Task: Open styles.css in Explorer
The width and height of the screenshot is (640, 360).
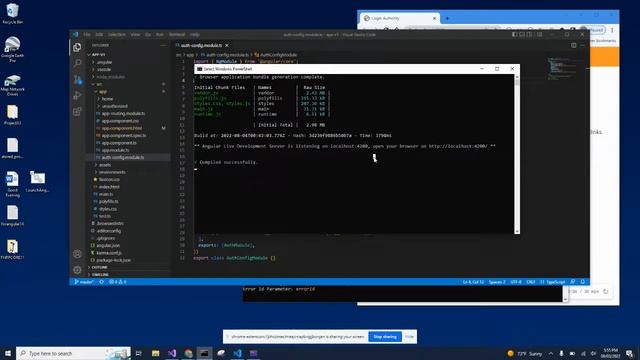Action: (108, 209)
